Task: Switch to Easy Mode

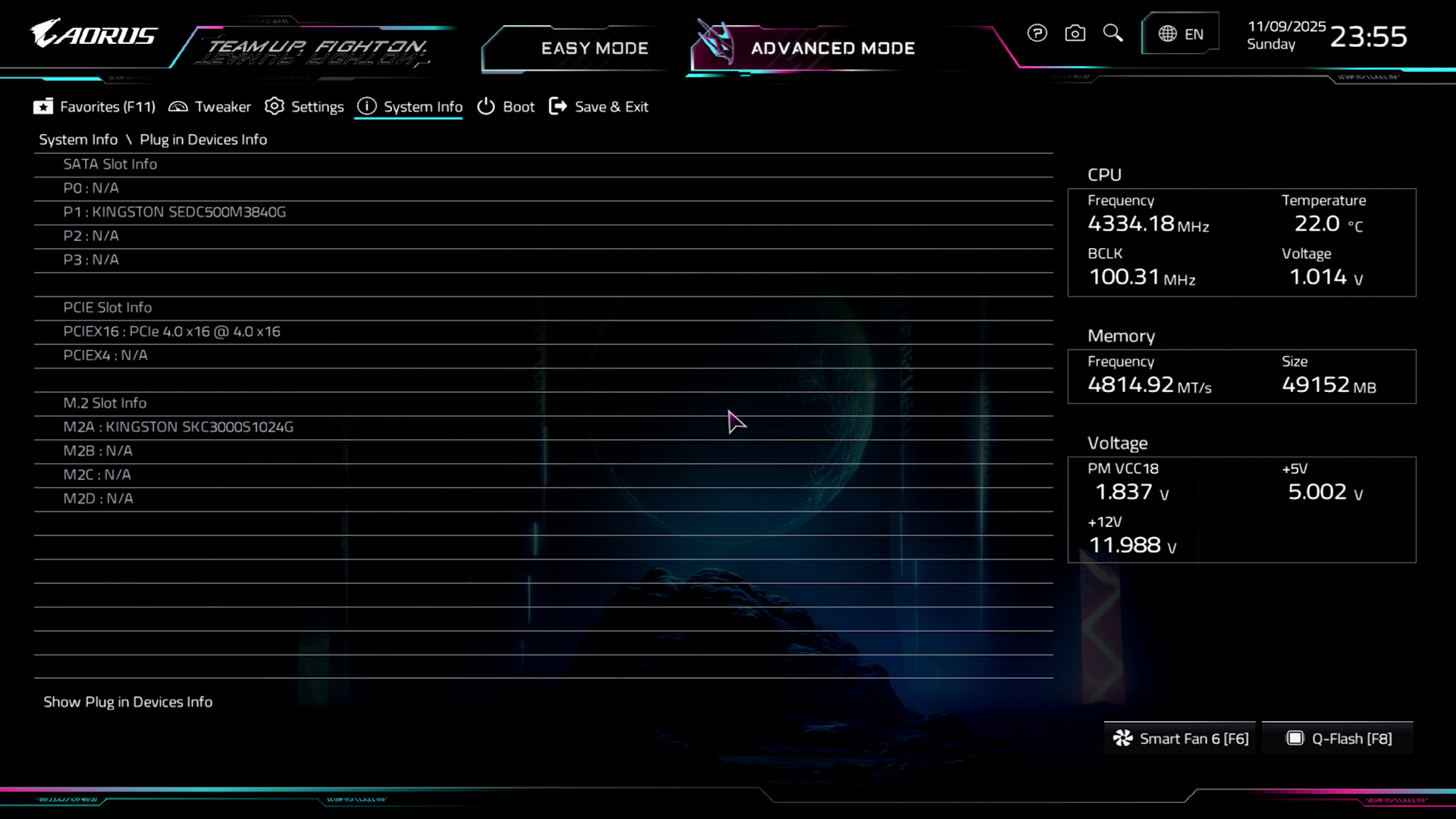Action: (x=595, y=49)
